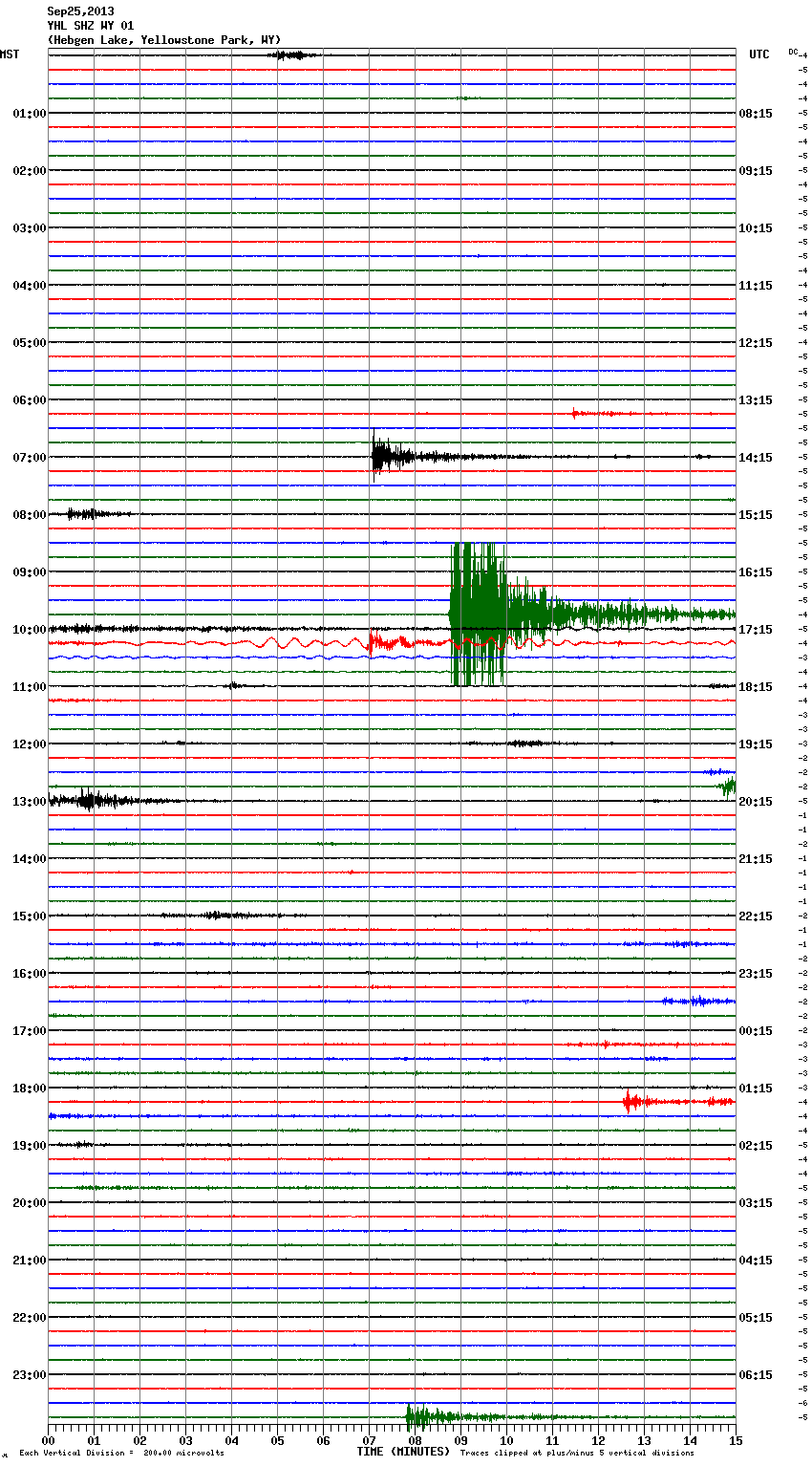
Task: Click the DC column header
Action: [793, 52]
